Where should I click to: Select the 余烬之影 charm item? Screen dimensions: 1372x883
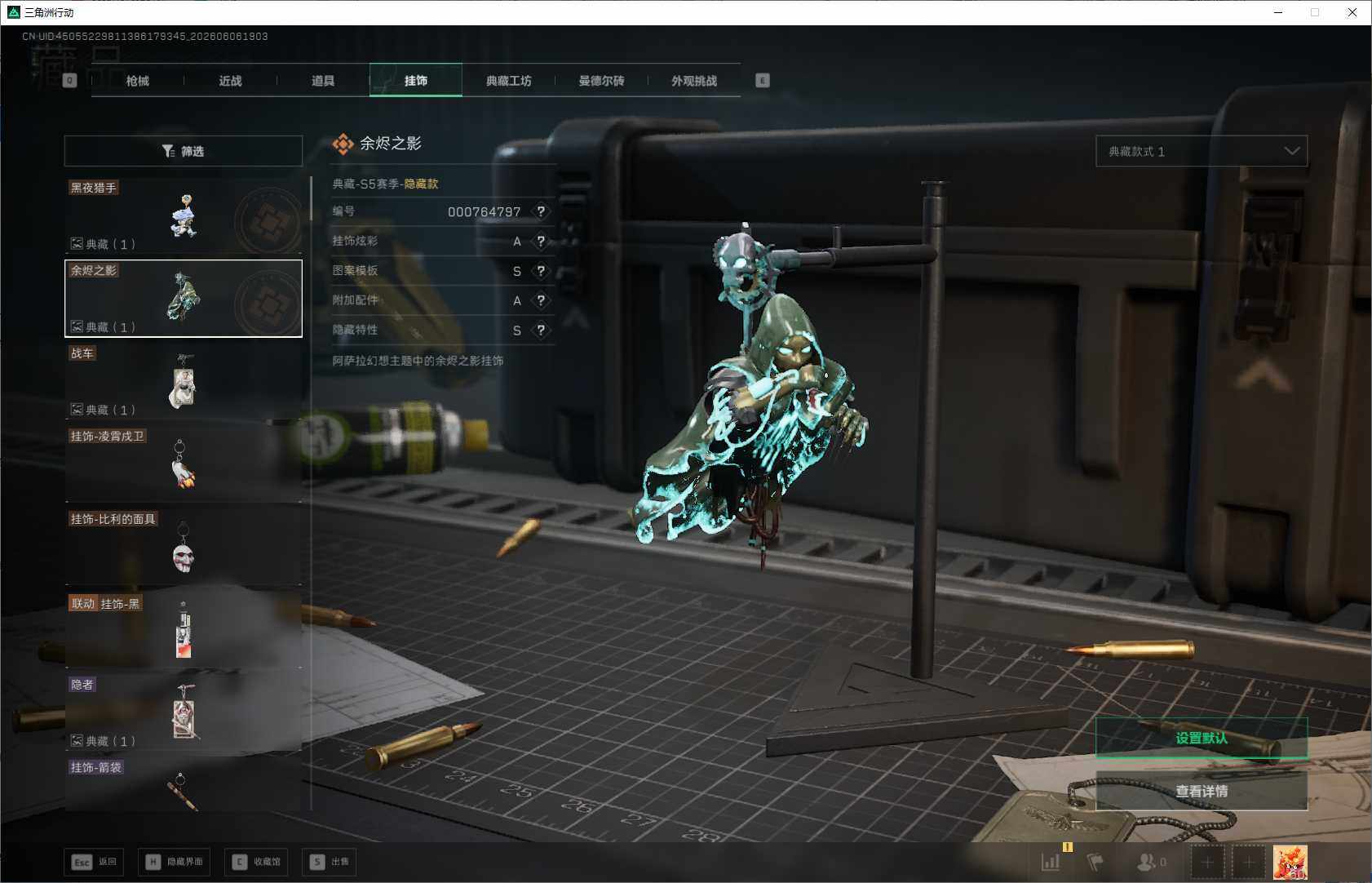(184, 298)
